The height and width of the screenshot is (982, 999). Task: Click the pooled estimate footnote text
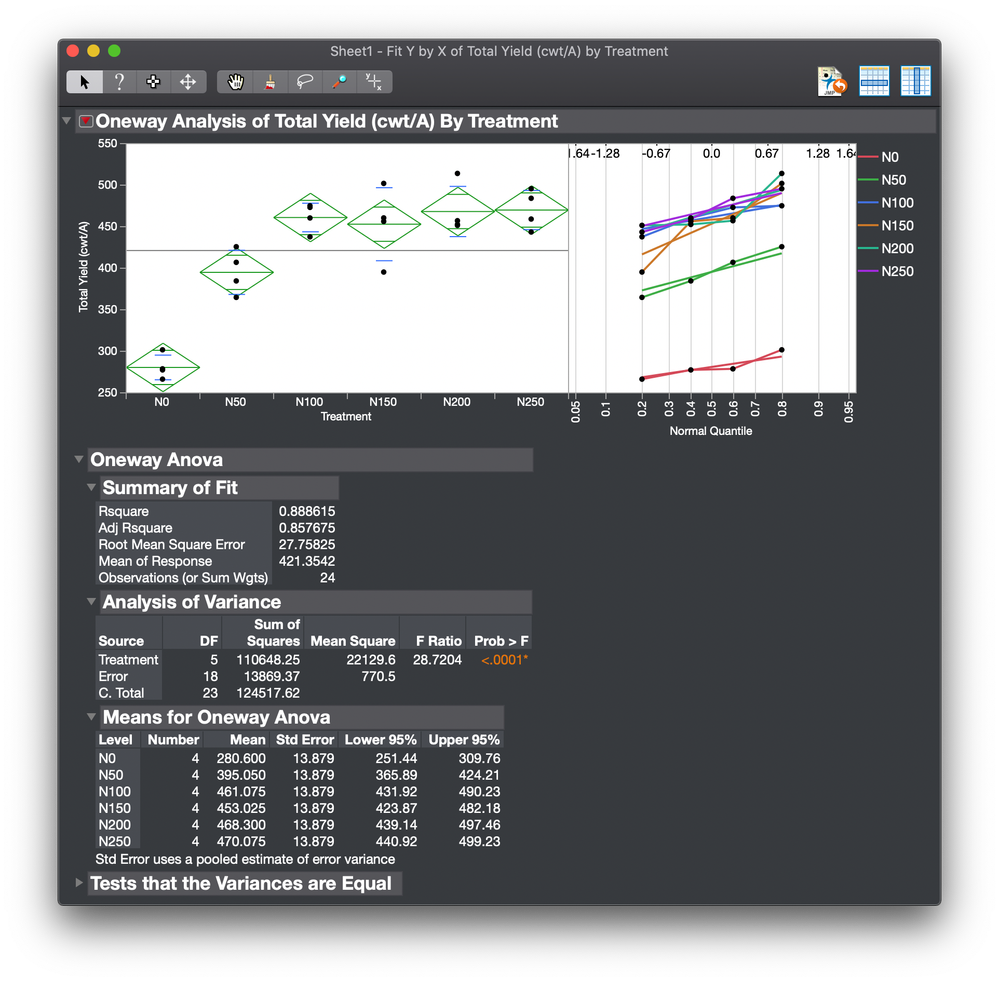pyautogui.click(x=245, y=859)
